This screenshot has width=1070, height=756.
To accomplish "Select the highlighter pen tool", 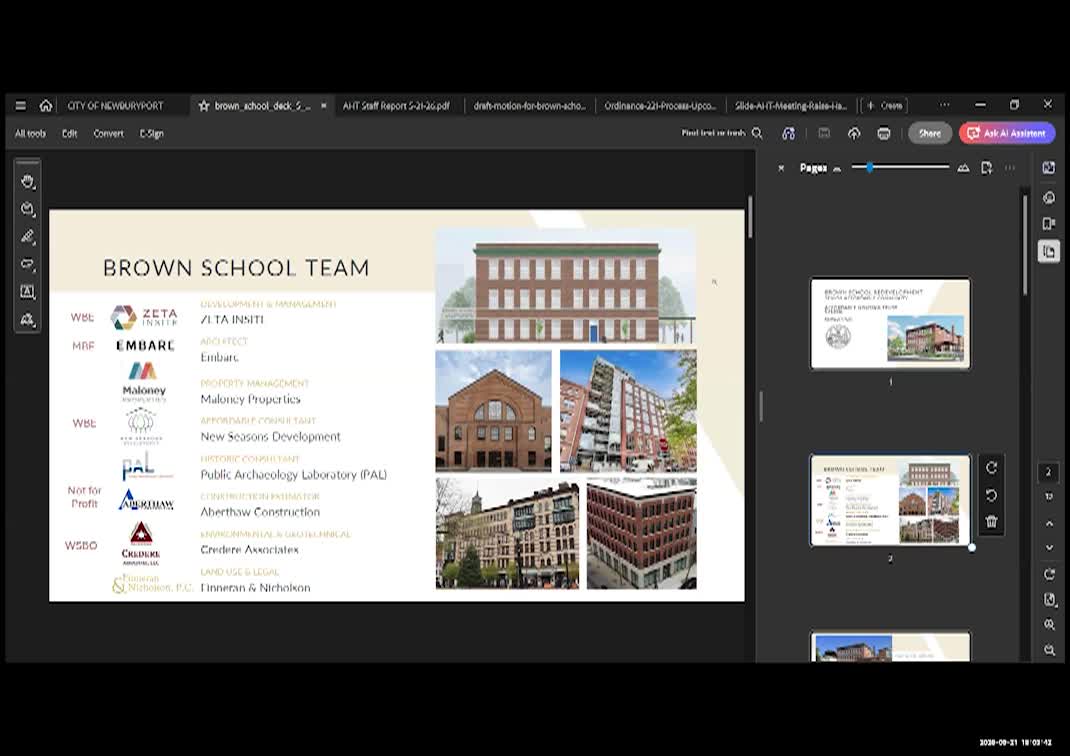I will pos(27,237).
